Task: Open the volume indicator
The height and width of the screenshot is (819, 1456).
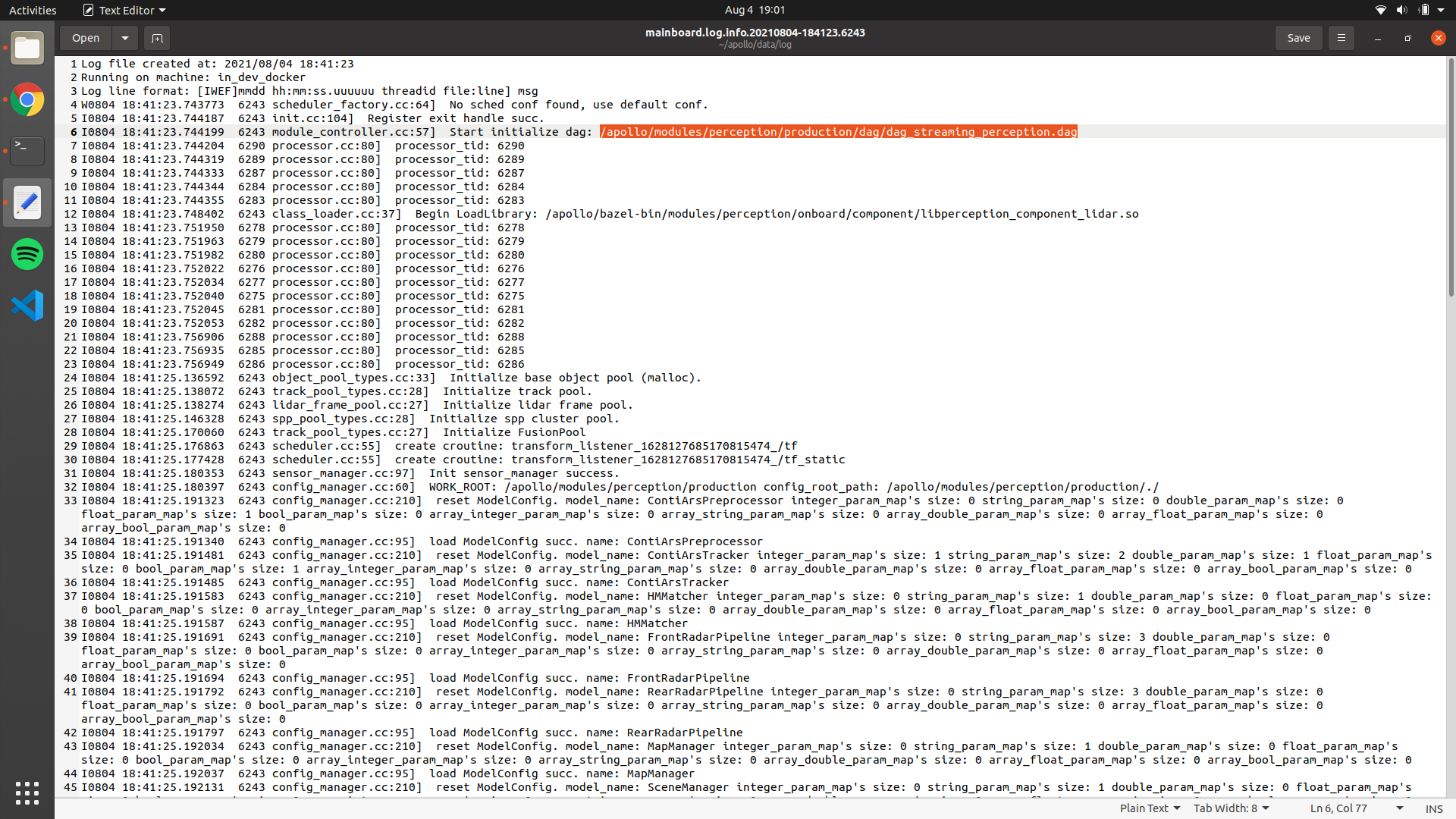Action: pos(1401,10)
